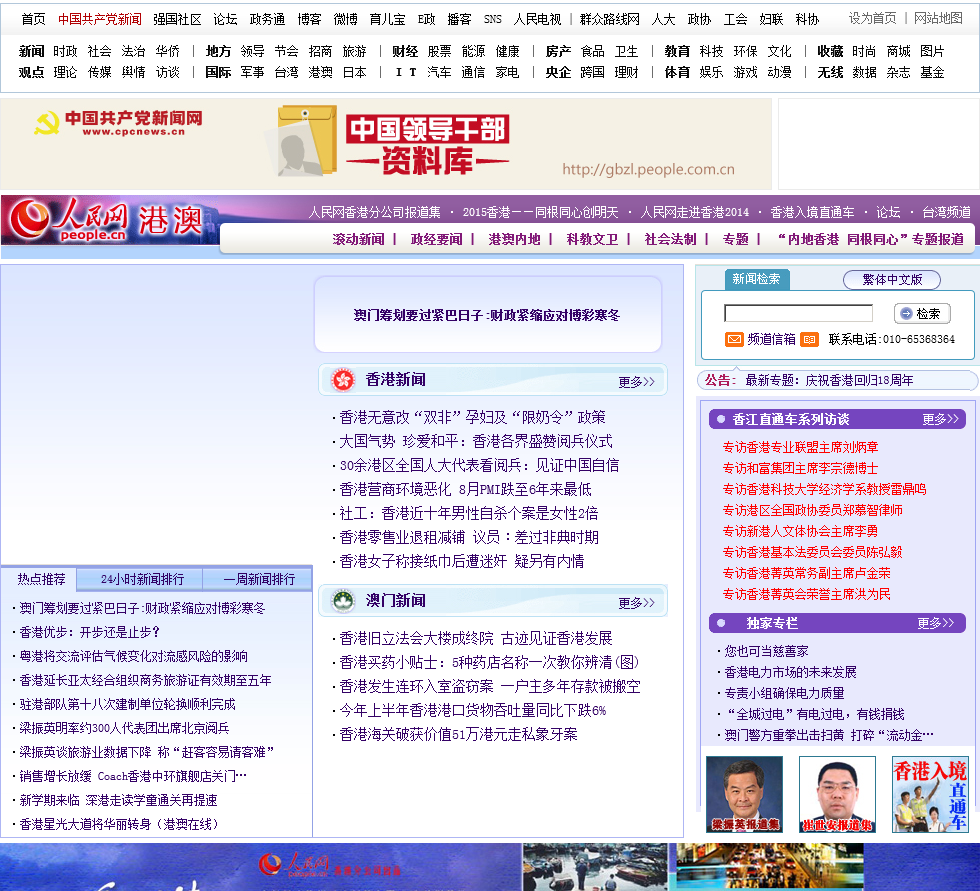The height and width of the screenshot is (891, 980).
Task: Click 设为首页 link
Action: tap(872, 19)
